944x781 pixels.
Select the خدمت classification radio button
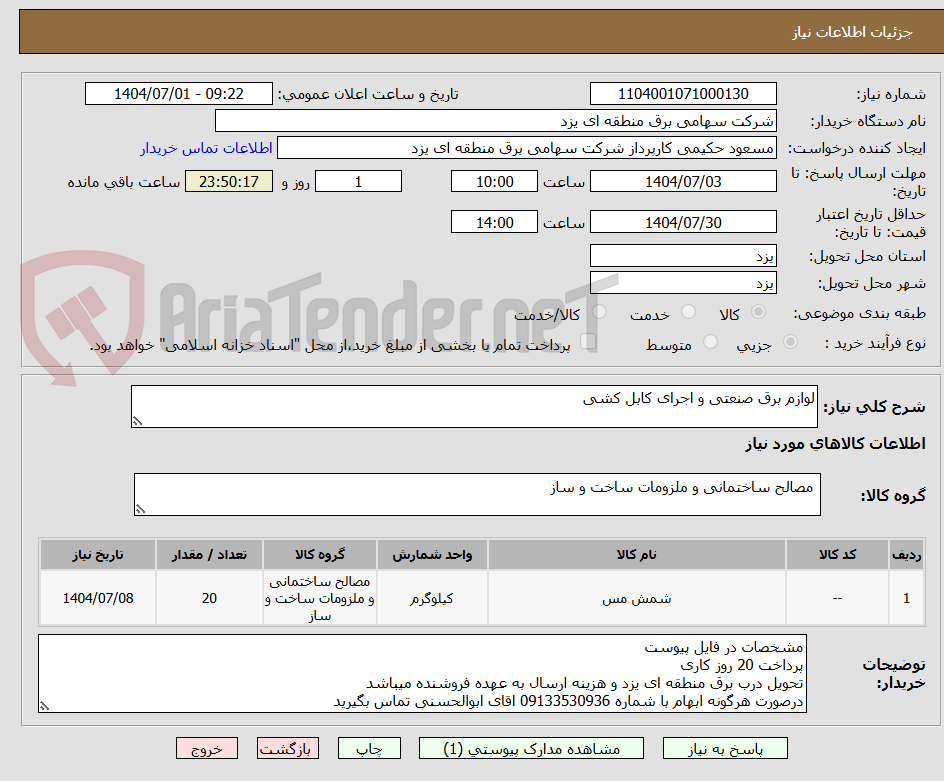(688, 313)
